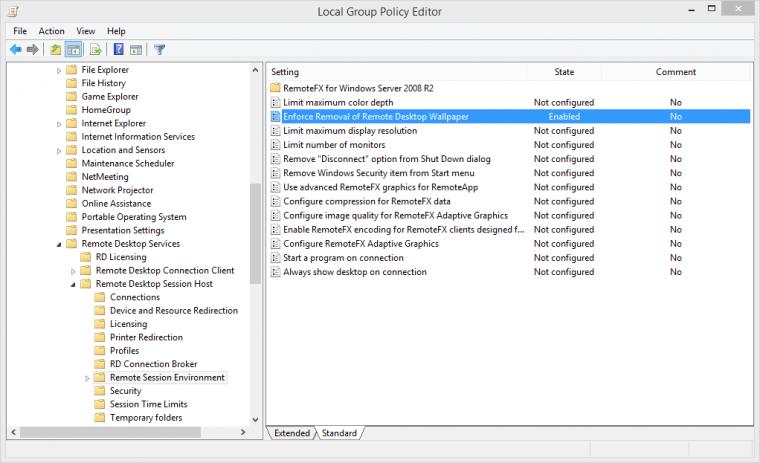Click the Show/Hide Action Pane icon
The width and height of the screenshot is (760, 463).
tap(136, 49)
